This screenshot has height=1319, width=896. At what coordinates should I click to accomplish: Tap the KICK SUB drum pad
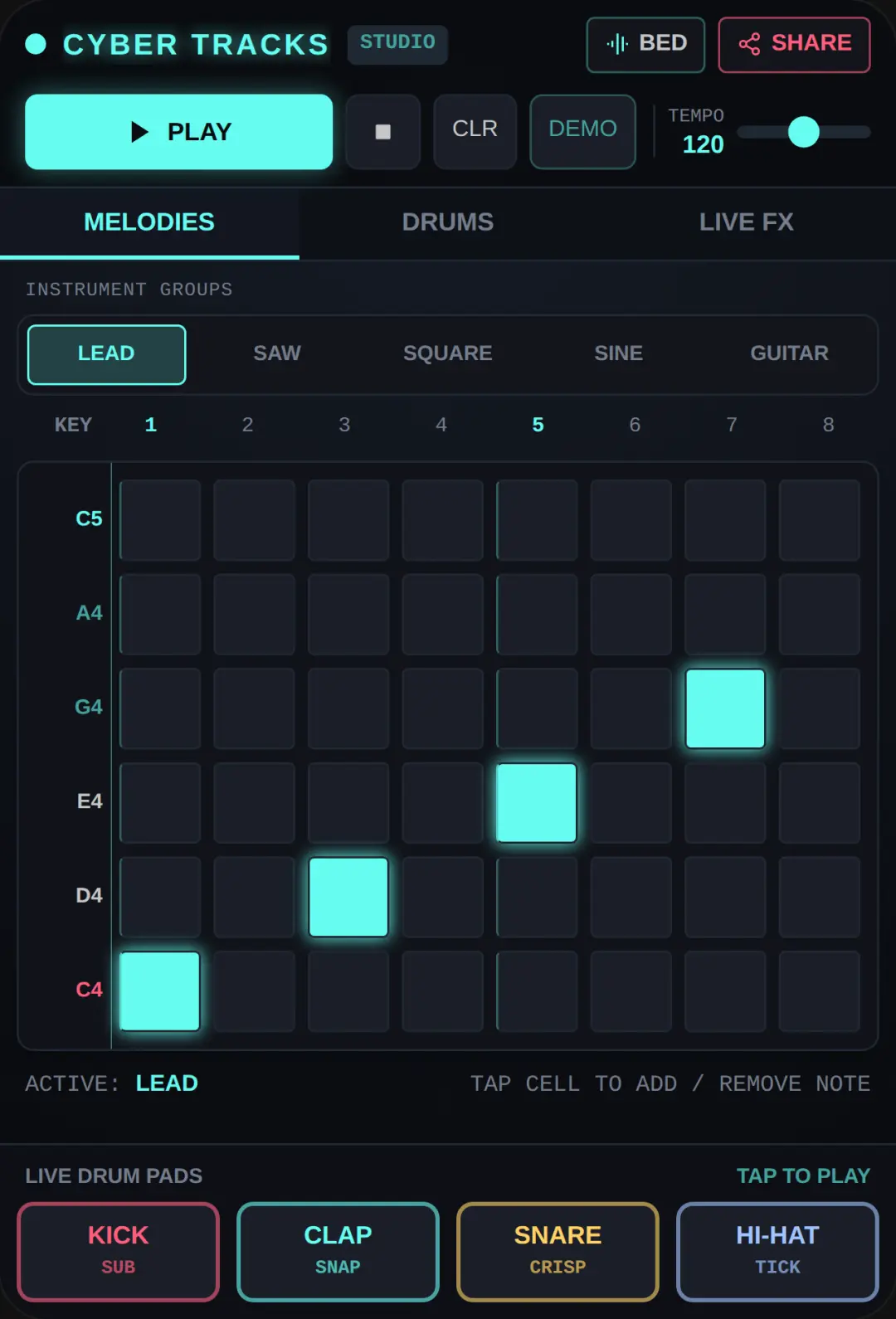coord(119,1251)
